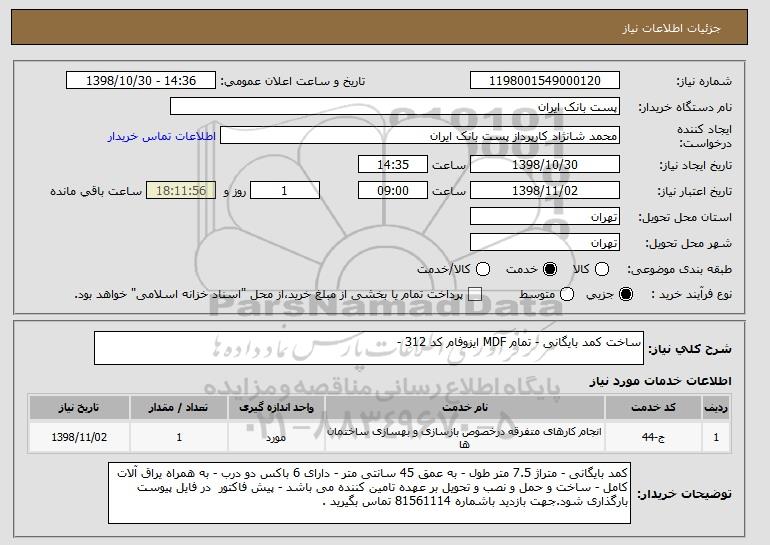Click buyer organization field پست بانک ایران
This screenshot has width=770, height=545.
pyautogui.click(x=395, y=107)
